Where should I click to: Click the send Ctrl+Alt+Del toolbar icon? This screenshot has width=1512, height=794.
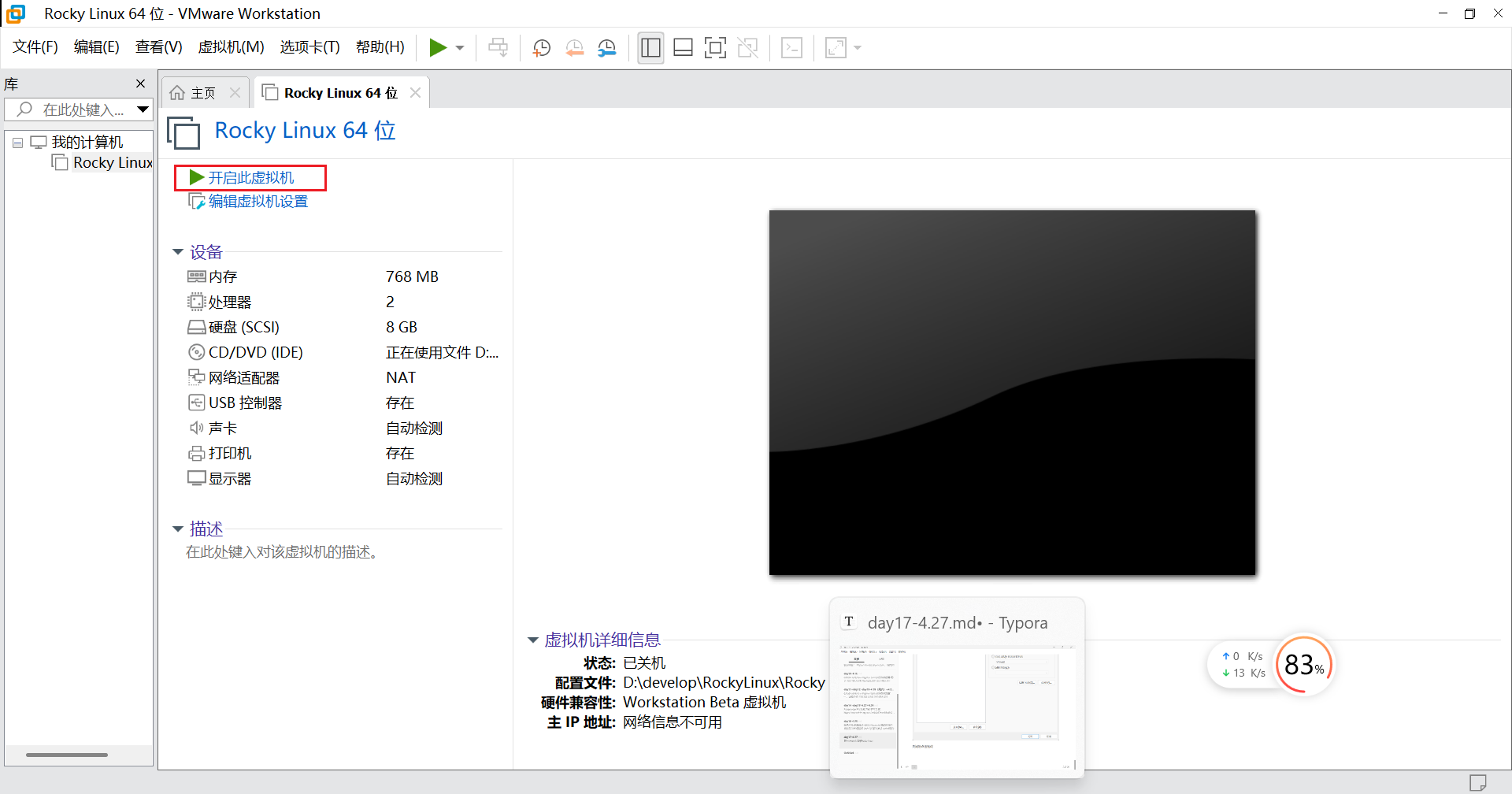498,48
